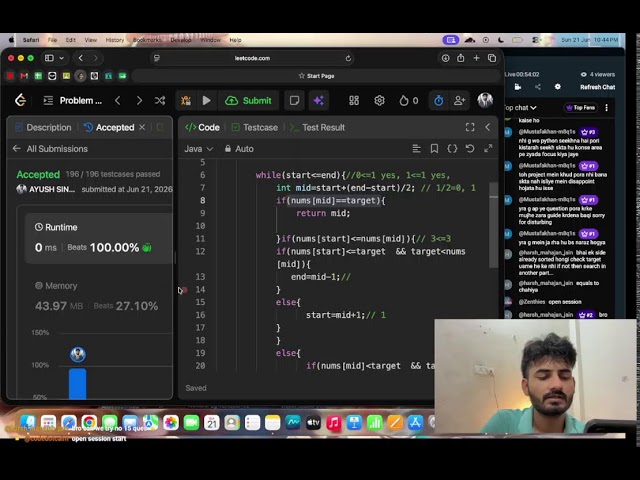
Task: Click the curly braces snippet icon
Action: pos(452,149)
